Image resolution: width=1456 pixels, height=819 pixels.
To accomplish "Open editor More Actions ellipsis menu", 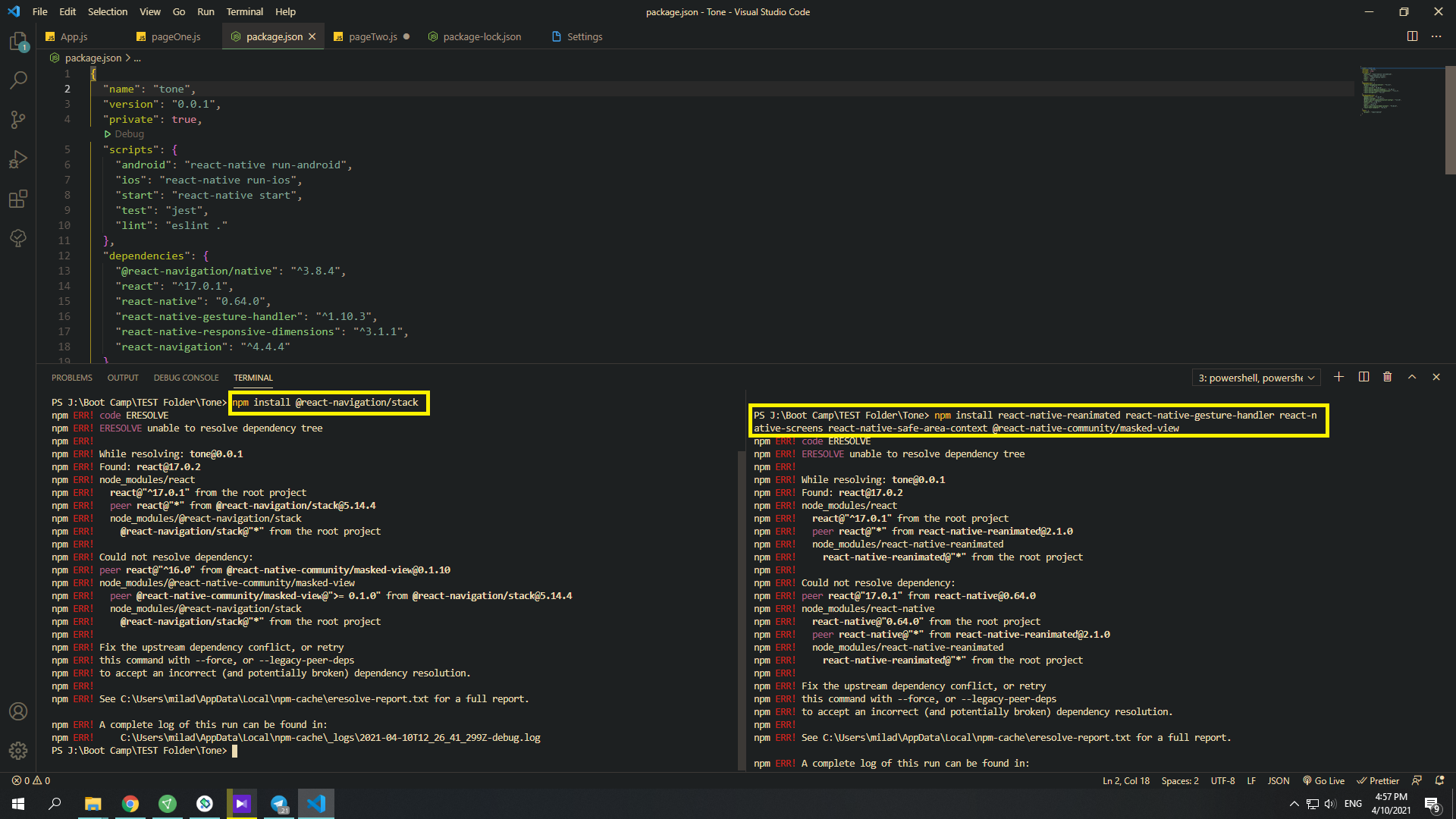I will point(1436,36).
